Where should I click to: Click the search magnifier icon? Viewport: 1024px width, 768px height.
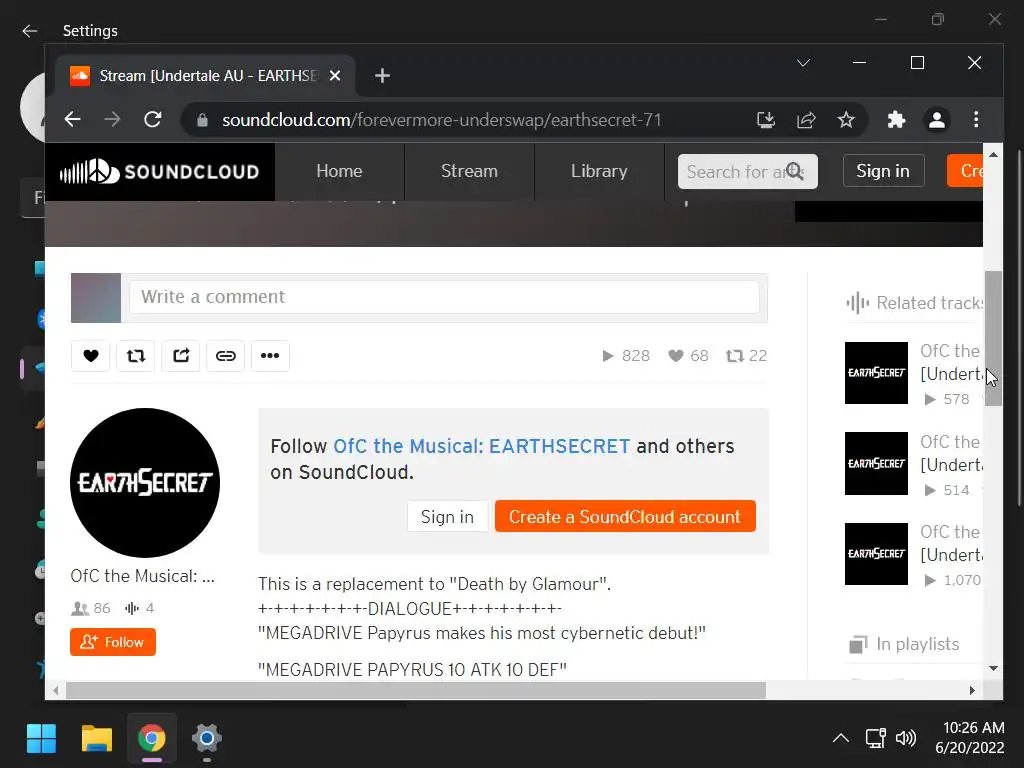pos(795,171)
